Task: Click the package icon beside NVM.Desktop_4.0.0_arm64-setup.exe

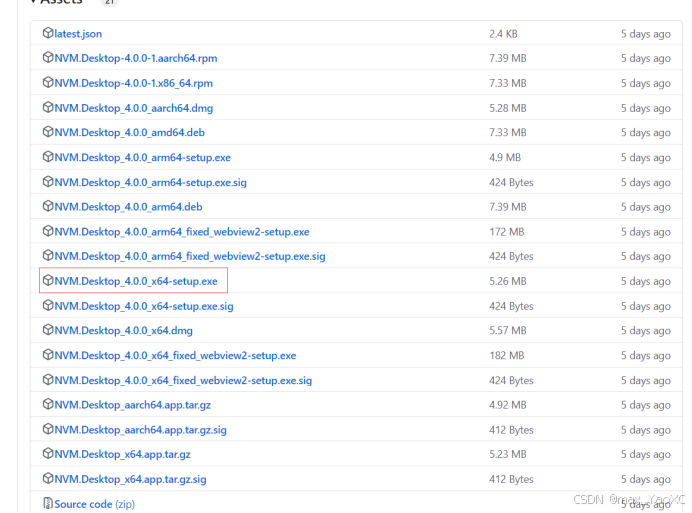Action: (48, 157)
